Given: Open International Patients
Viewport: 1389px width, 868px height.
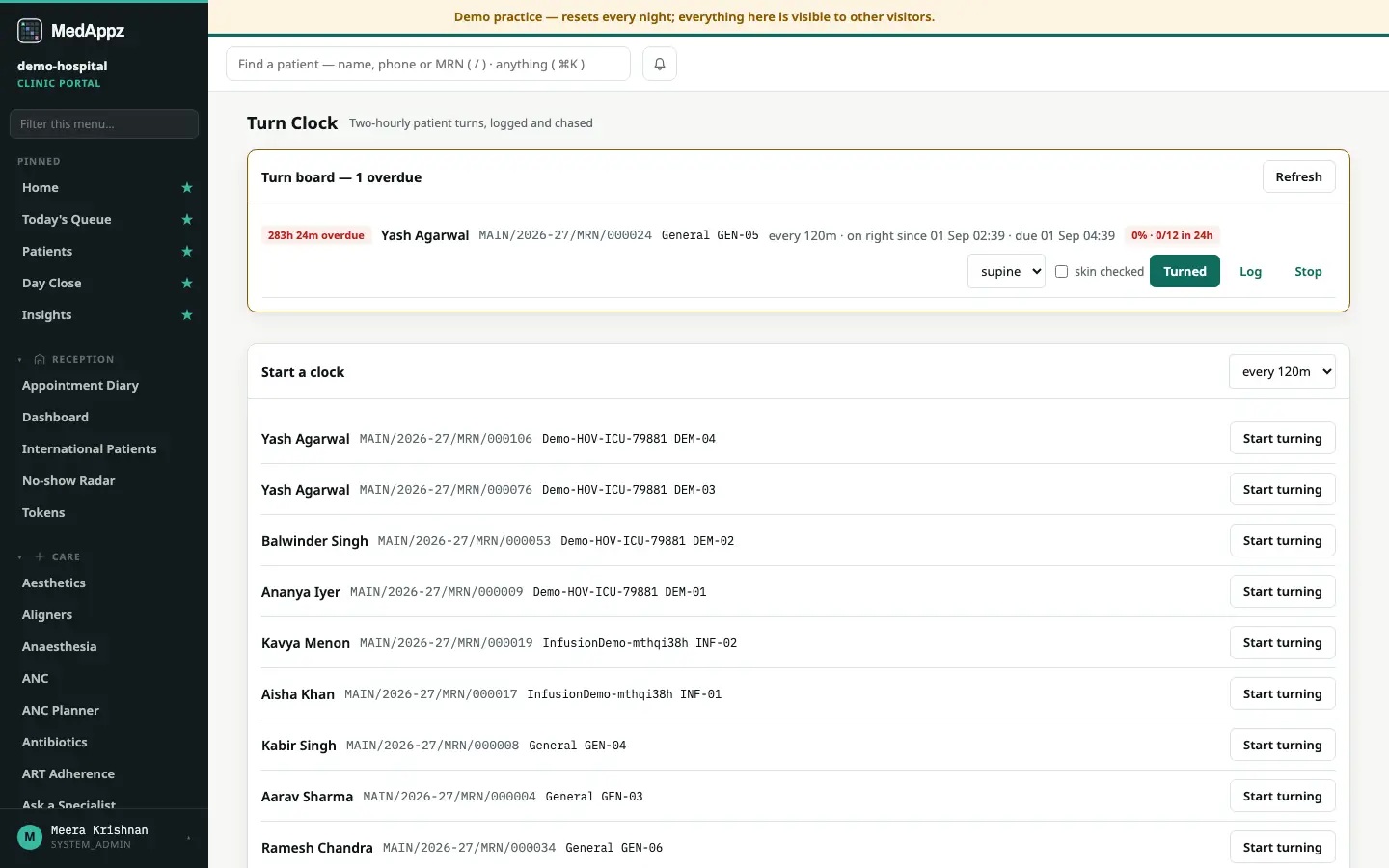Looking at the screenshot, I should [89, 449].
